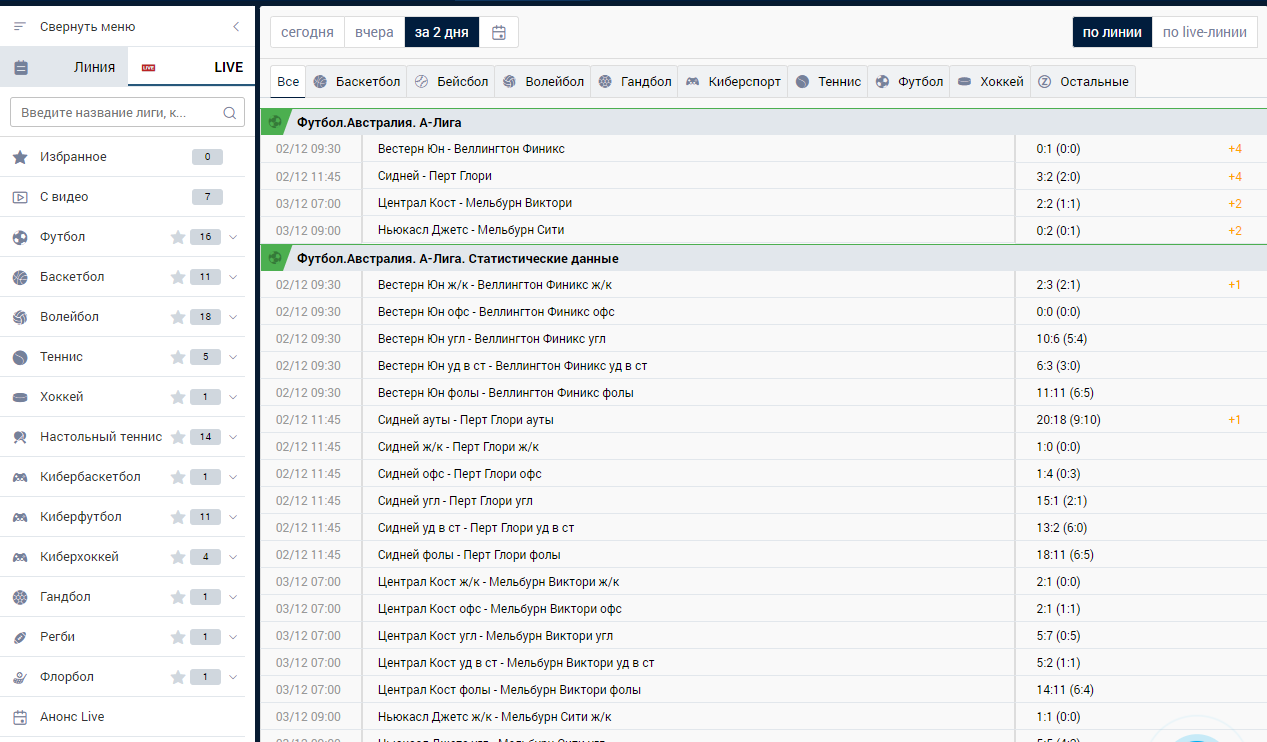Expand the Теннис sidebar category chevron
Image resolution: width=1267 pixels, height=742 pixels.
[x=233, y=357]
